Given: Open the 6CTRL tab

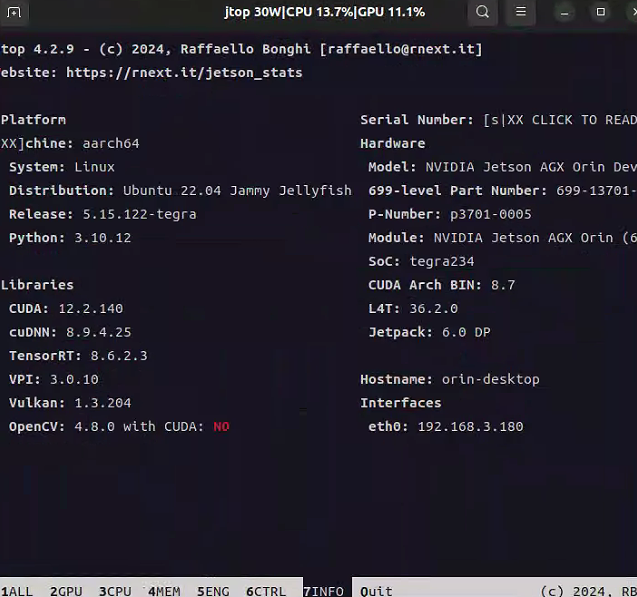Looking at the screenshot, I should point(266,591).
